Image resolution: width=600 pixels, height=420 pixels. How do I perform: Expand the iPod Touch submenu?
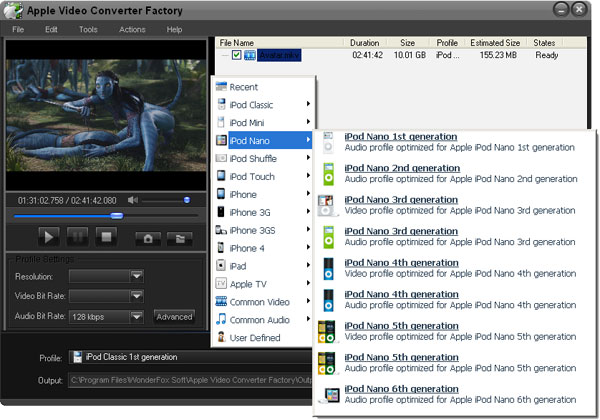pyautogui.click(x=263, y=176)
